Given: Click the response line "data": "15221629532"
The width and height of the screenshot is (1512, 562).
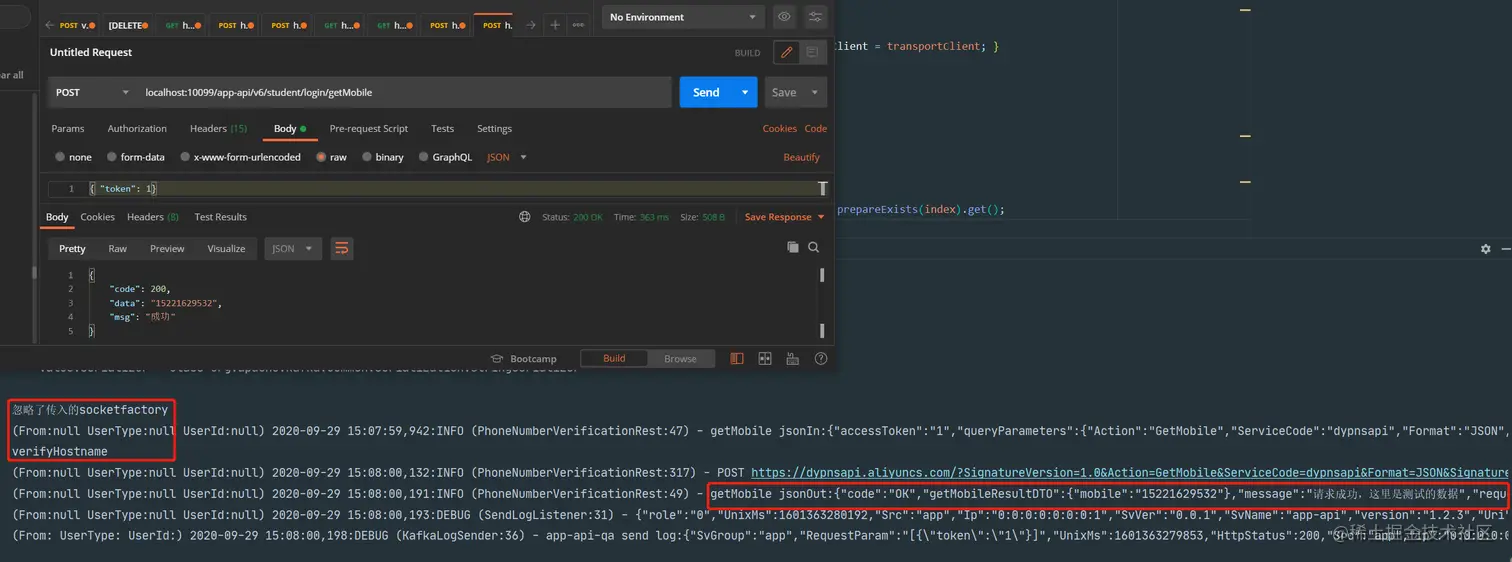Looking at the screenshot, I should [x=165, y=302].
